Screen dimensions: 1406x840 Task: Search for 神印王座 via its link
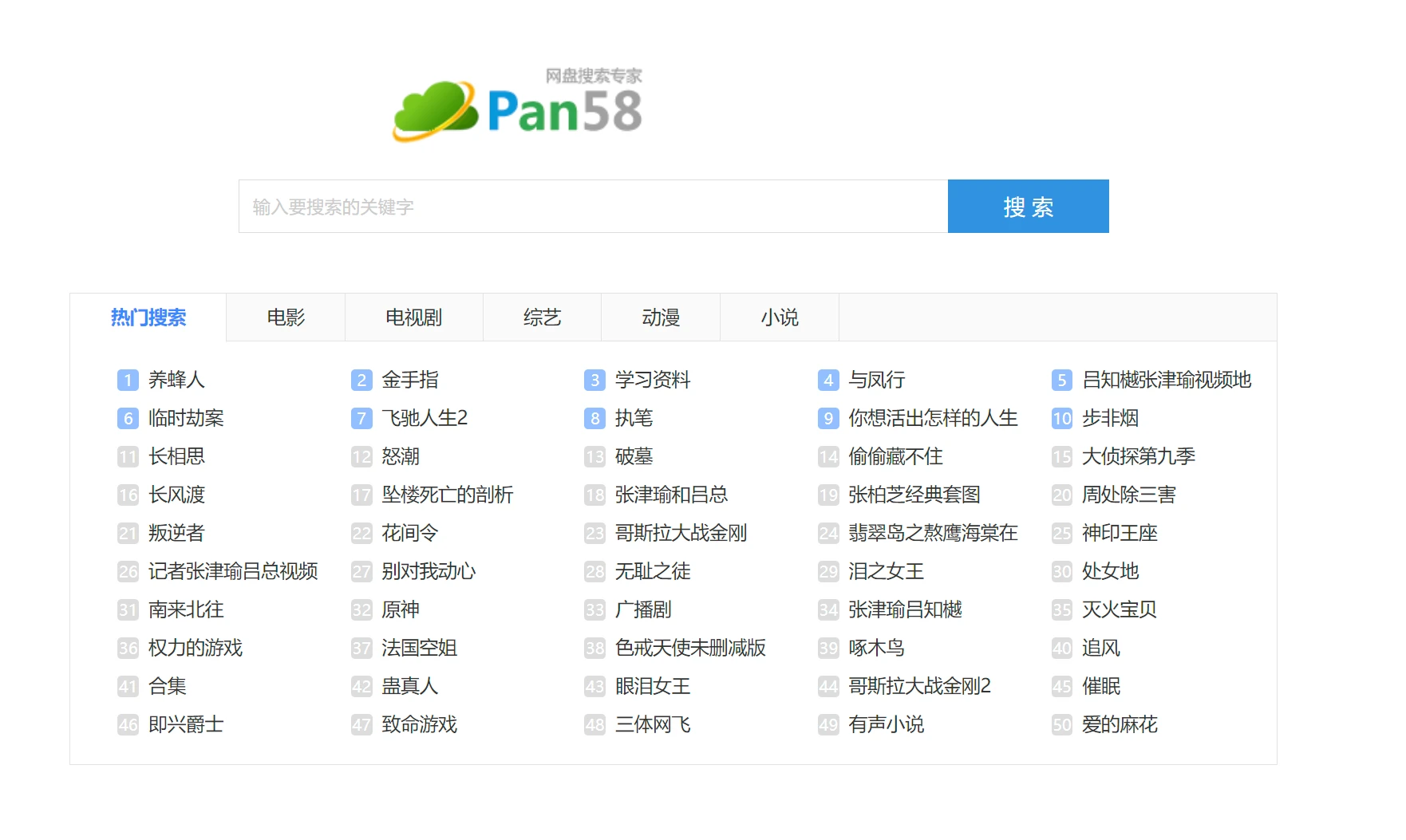coord(1120,533)
